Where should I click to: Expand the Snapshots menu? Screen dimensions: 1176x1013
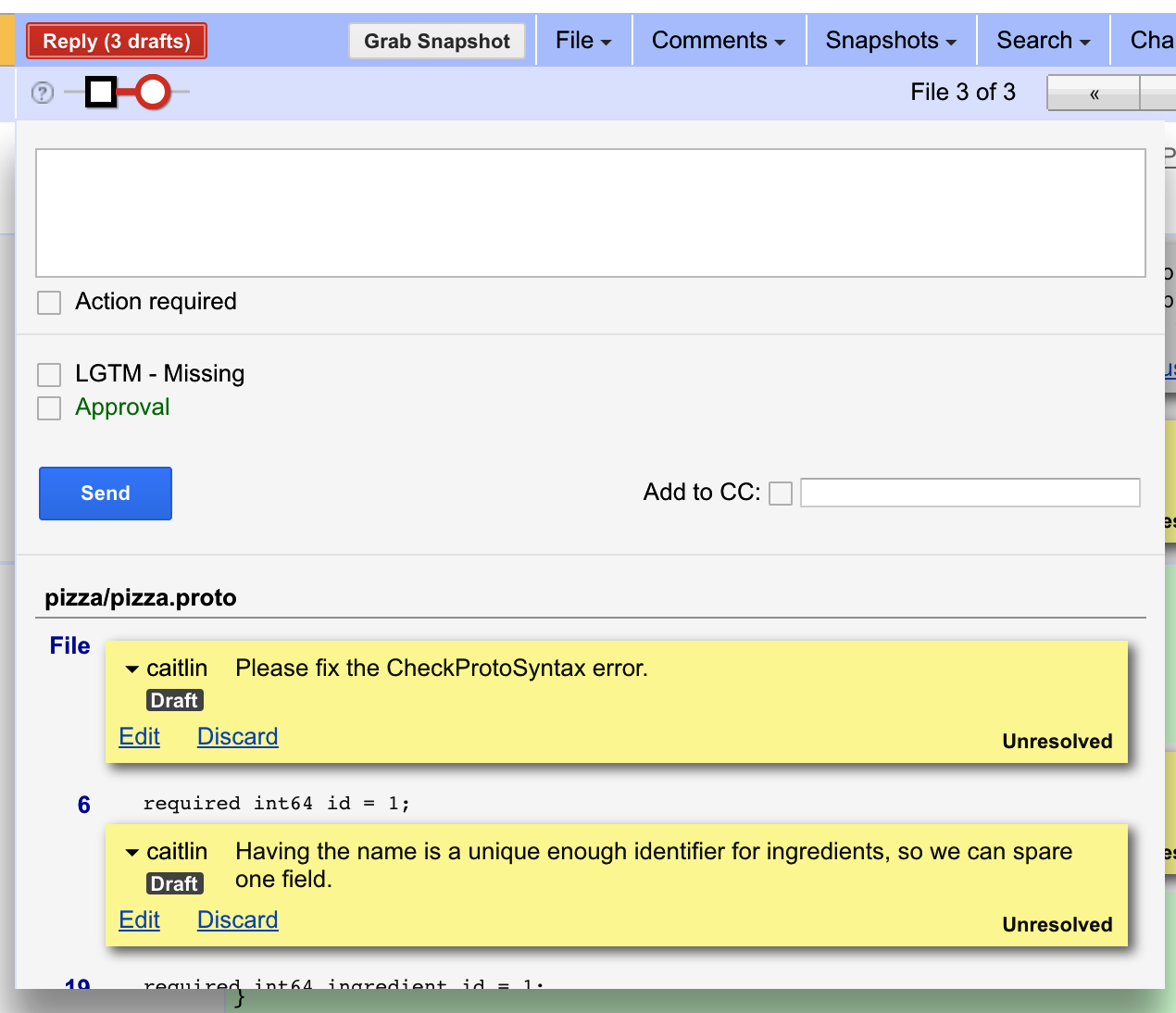(x=891, y=41)
